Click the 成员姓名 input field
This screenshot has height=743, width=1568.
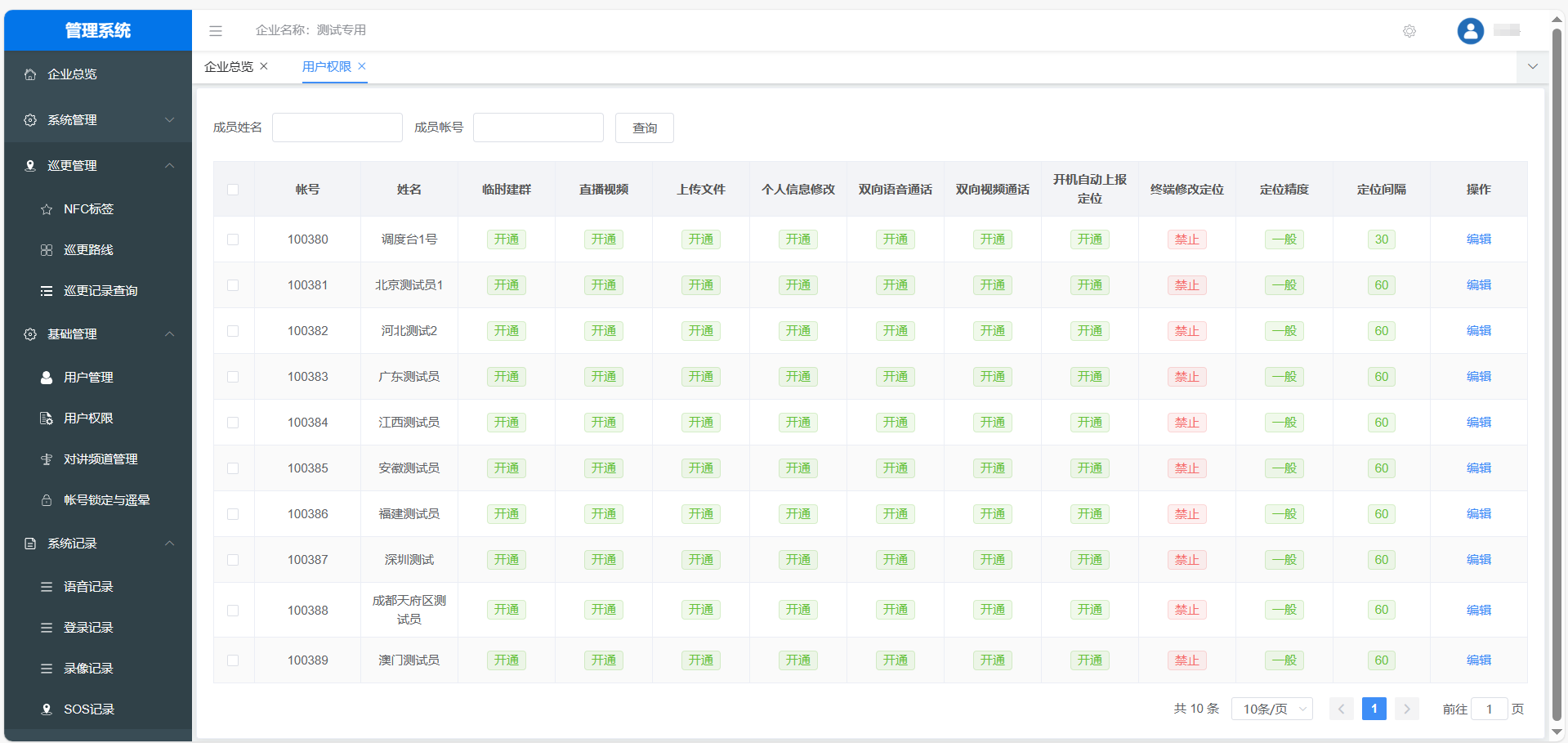(337, 127)
